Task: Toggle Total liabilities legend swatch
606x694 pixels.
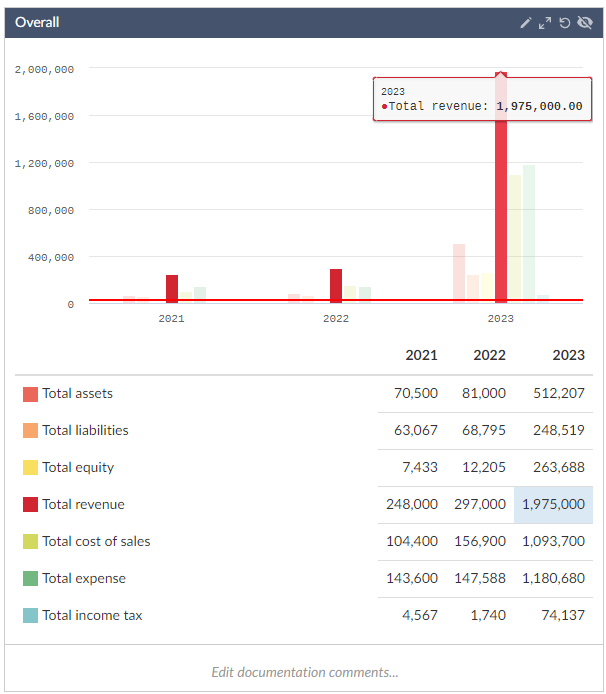Action: pyautogui.click(x=30, y=431)
